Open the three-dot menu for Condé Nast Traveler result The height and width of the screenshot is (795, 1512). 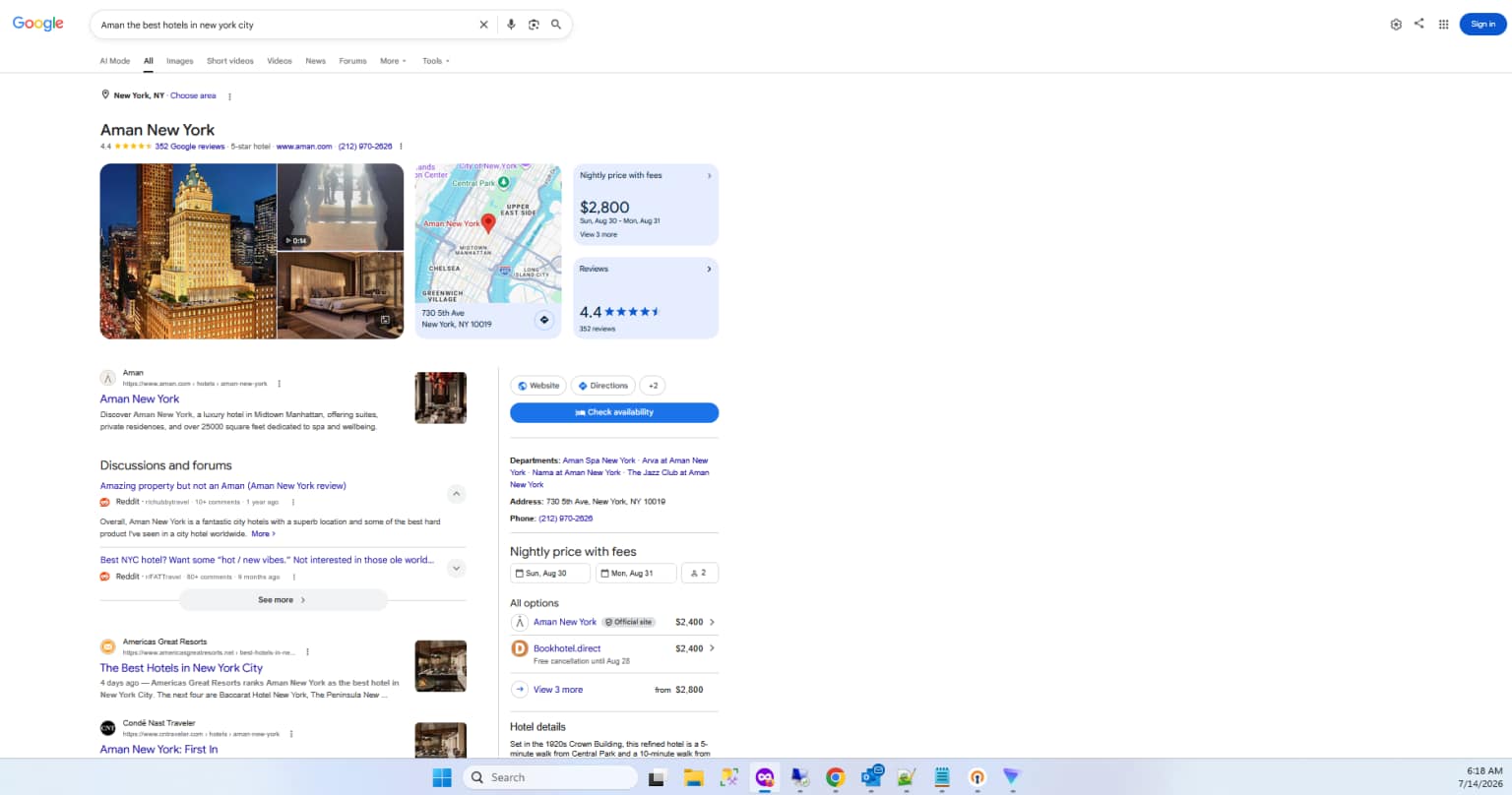[291, 734]
